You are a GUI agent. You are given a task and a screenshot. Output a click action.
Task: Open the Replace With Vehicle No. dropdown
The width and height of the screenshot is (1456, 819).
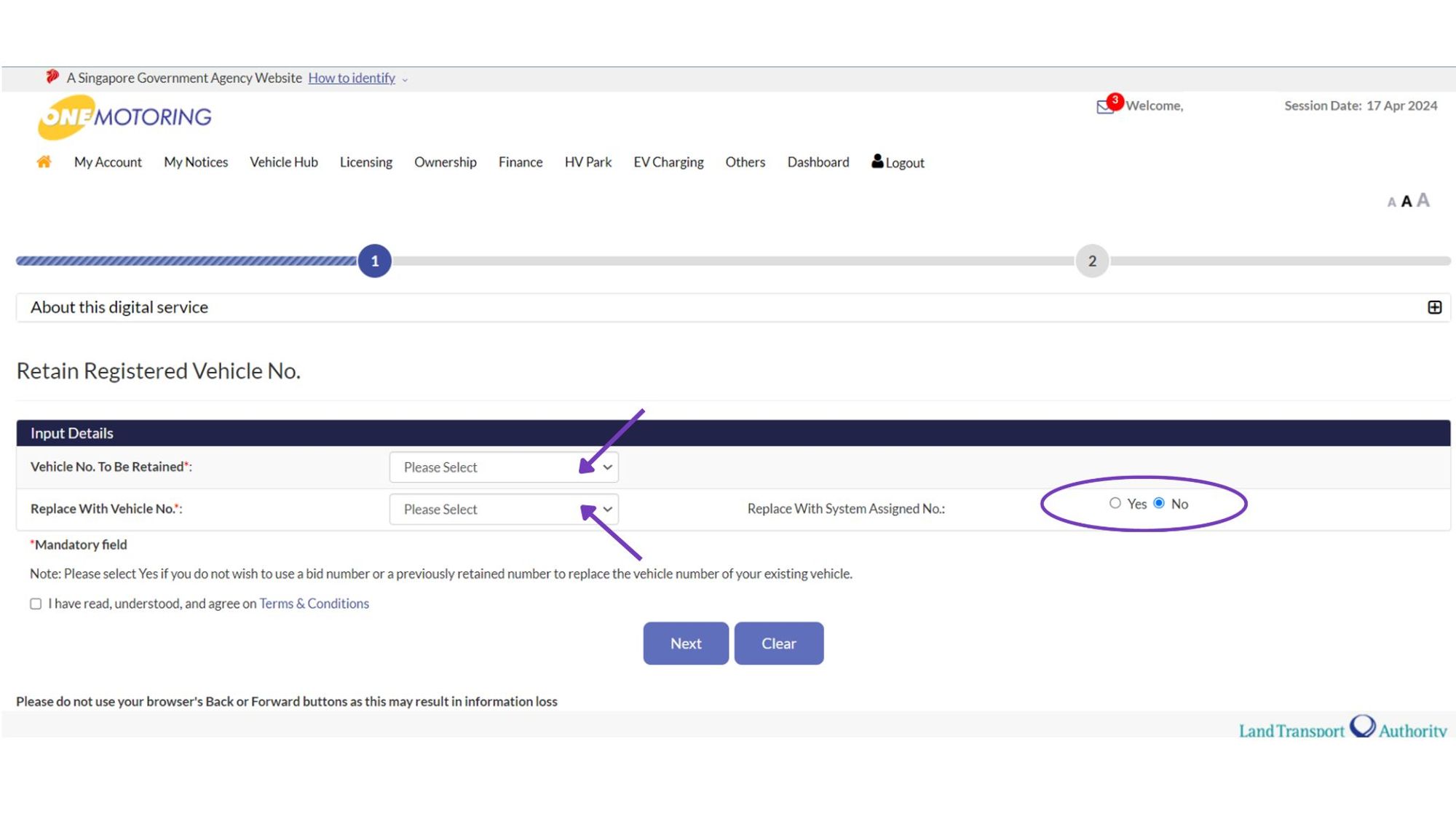(x=504, y=509)
